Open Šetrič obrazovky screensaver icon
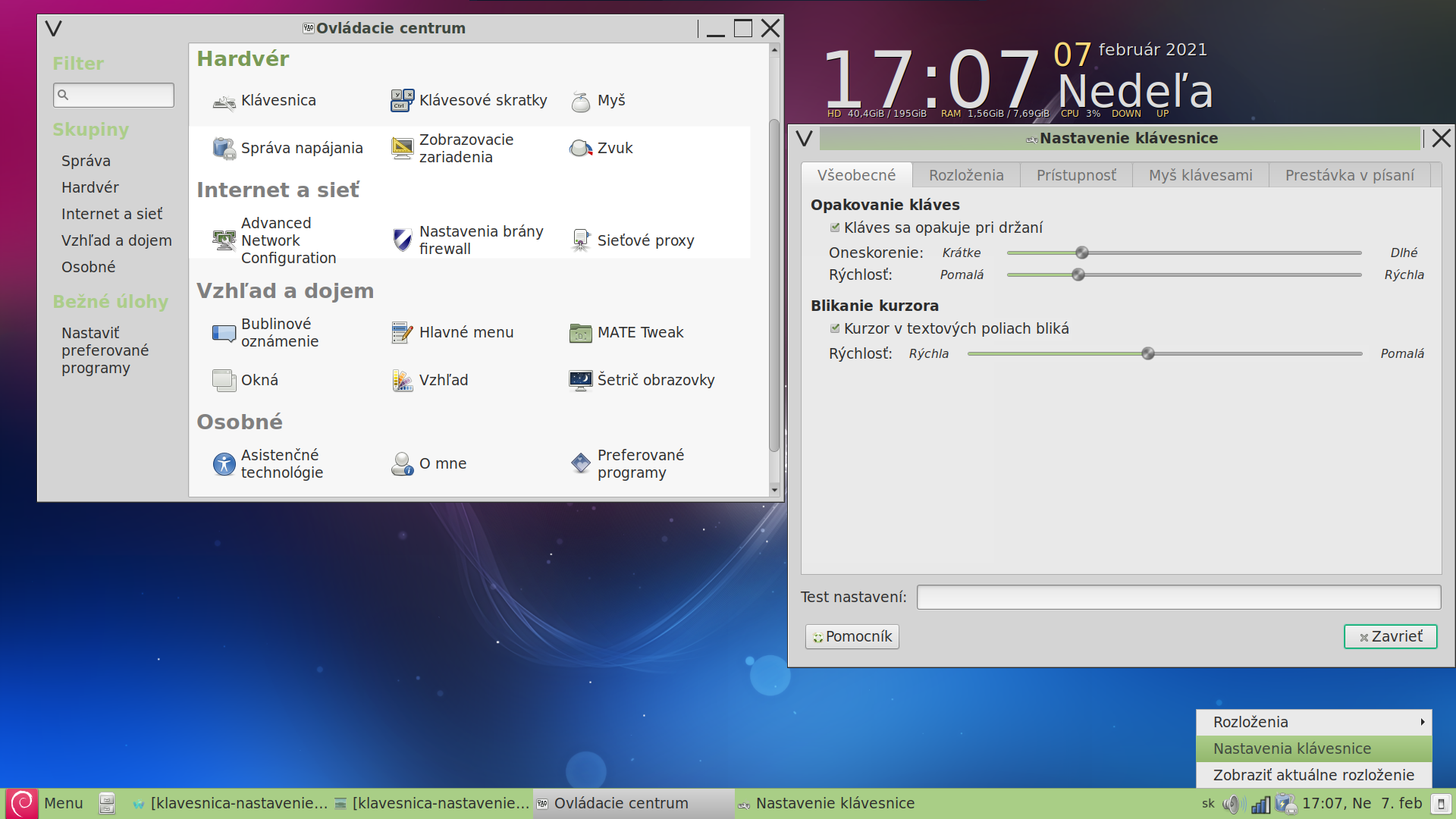 [580, 381]
